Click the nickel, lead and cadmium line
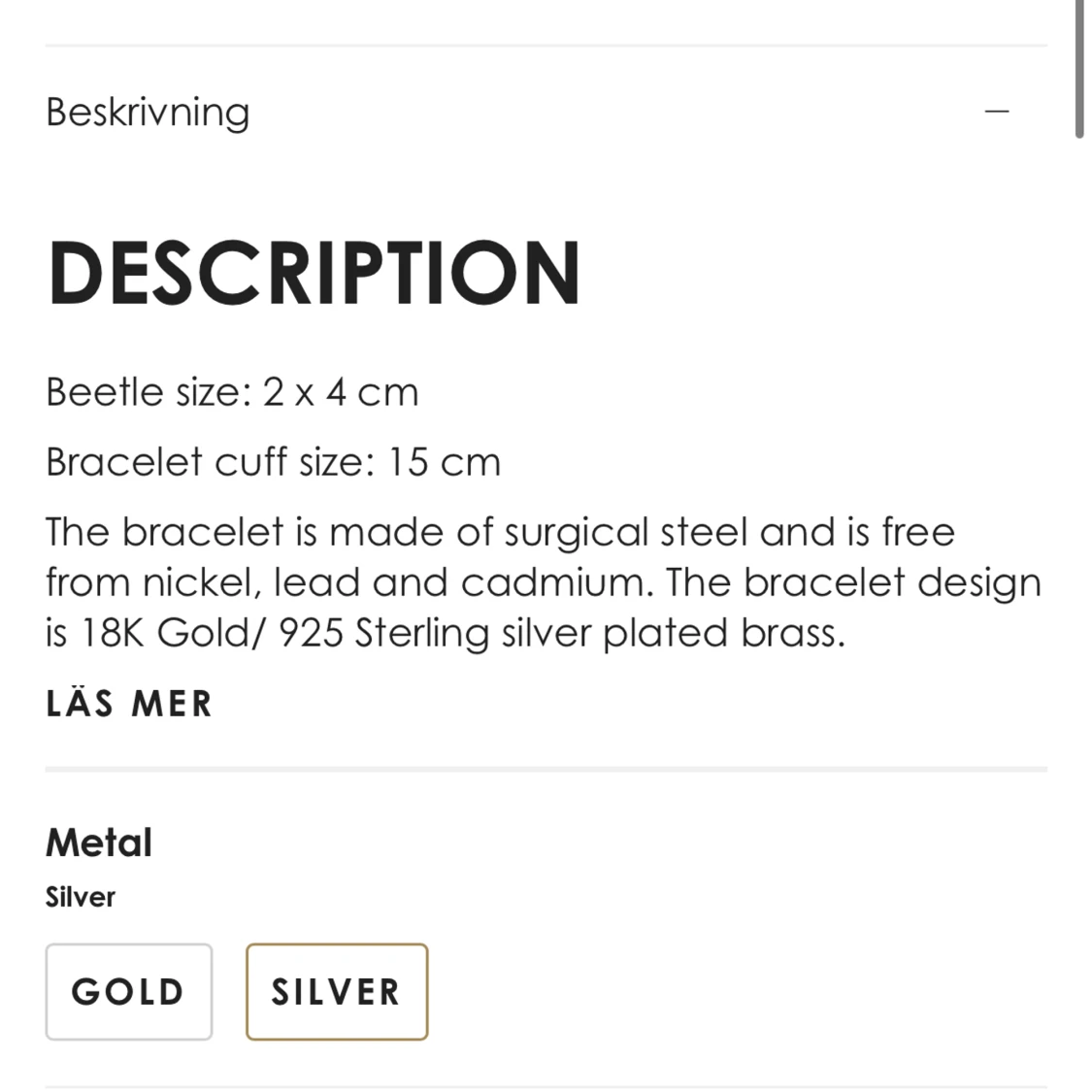The width and height of the screenshot is (1092, 1092). [x=544, y=583]
